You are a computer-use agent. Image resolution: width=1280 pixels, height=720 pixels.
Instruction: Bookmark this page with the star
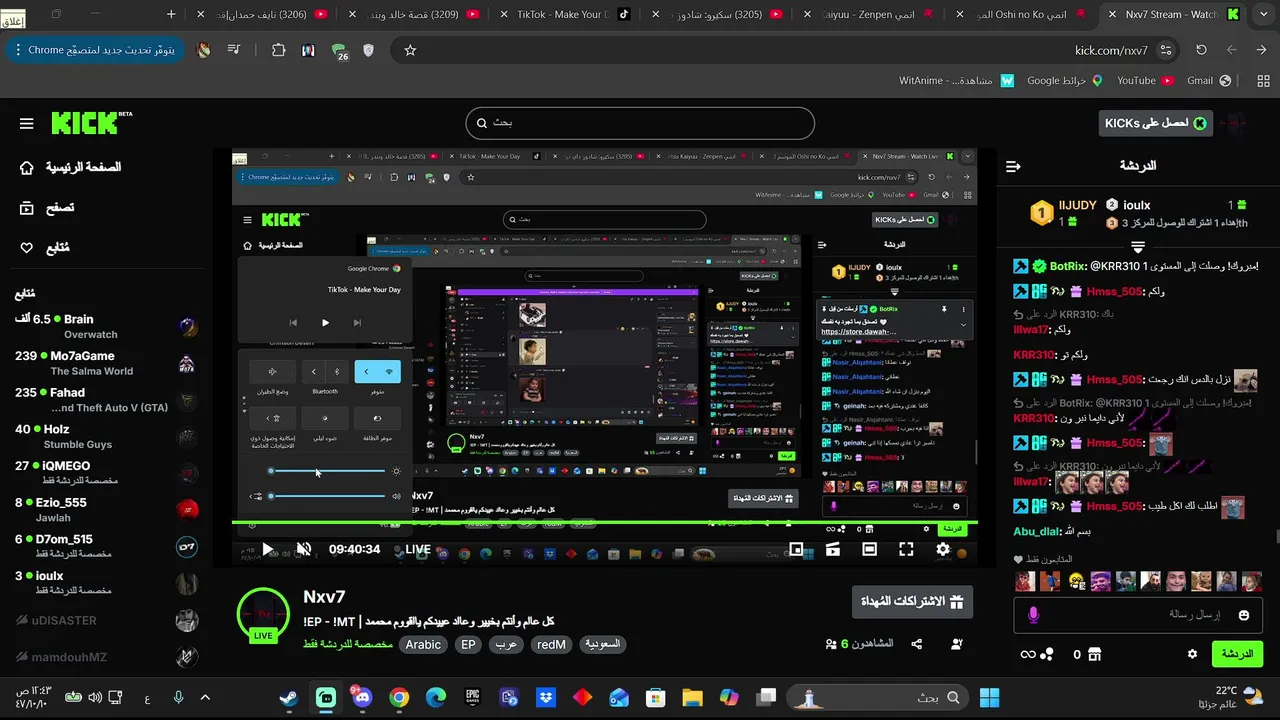point(410,50)
